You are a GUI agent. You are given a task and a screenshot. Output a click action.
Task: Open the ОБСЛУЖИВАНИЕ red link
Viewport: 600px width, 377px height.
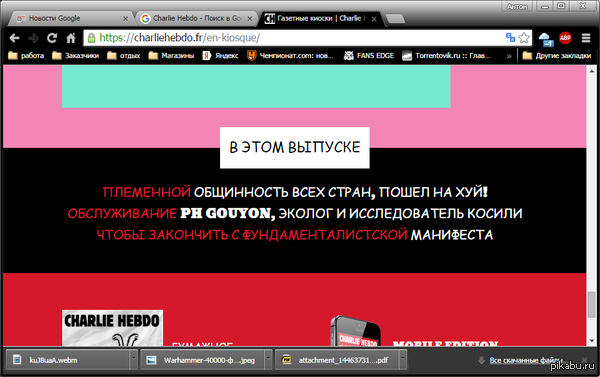(122, 213)
